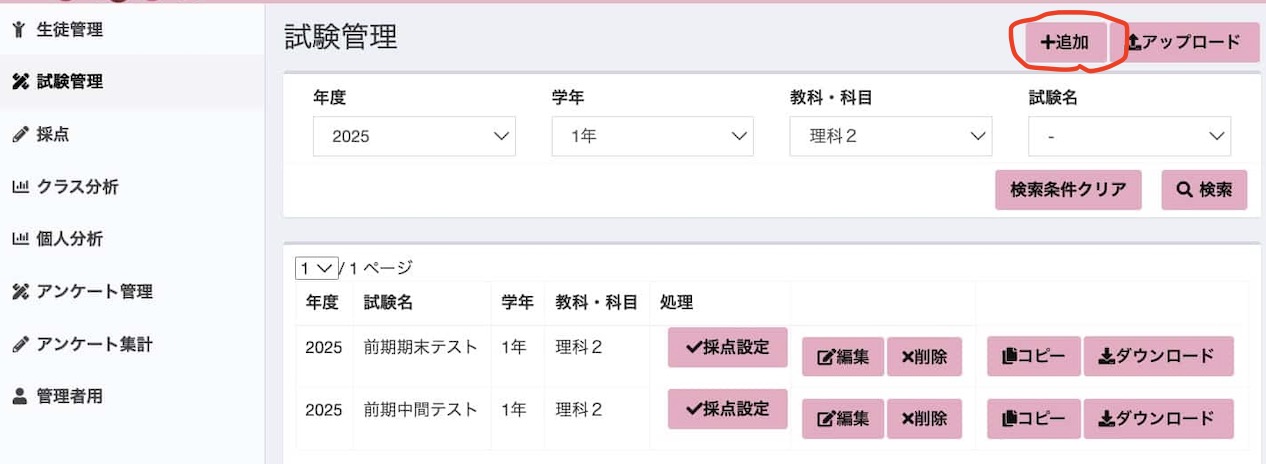
Task: Edit the 前期期末テスト exam row
Action: (843, 356)
